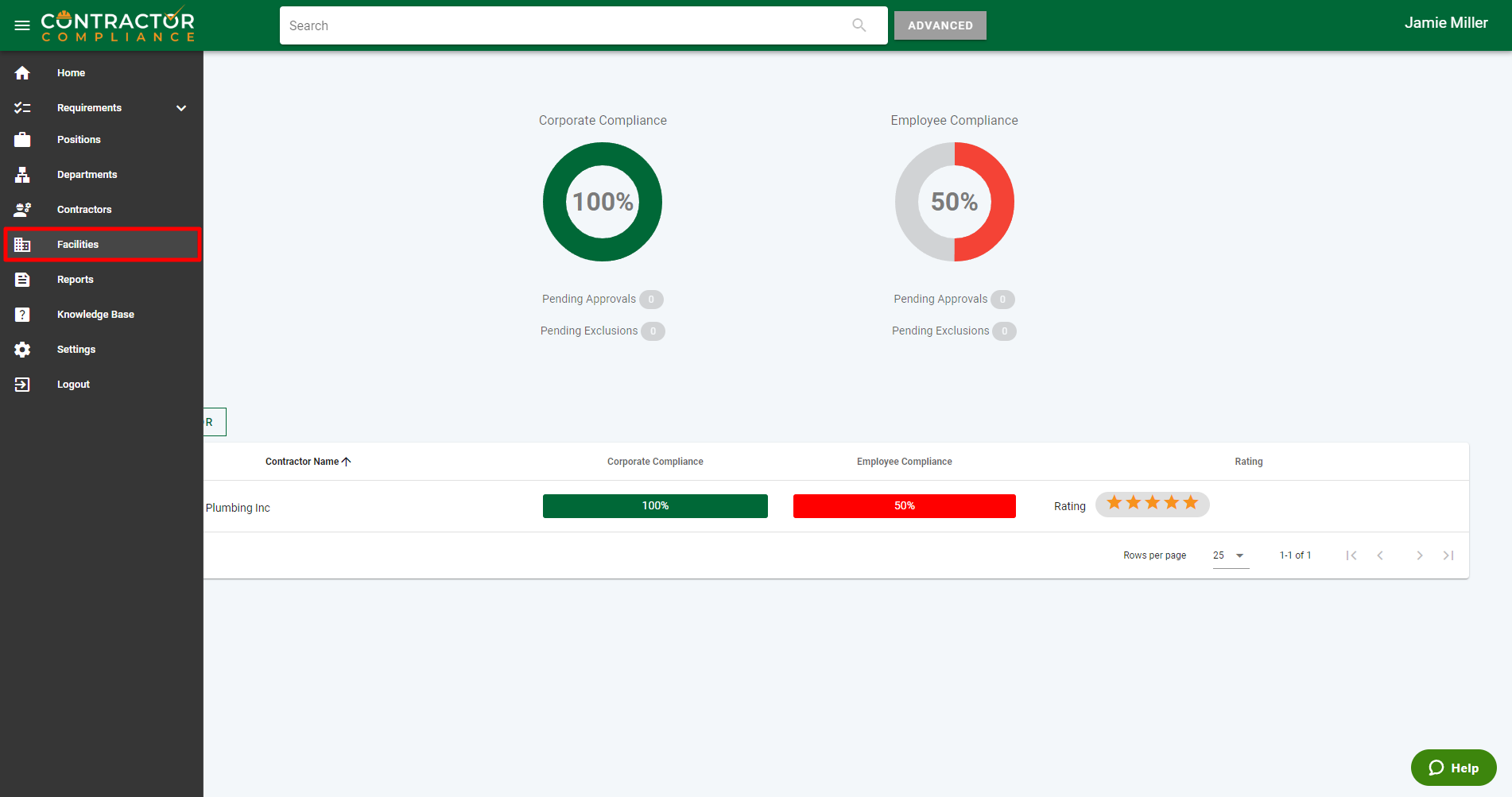This screenshot has width=1512, height=797.
Task: Click the Home house icon
Action: coord(22,73)
